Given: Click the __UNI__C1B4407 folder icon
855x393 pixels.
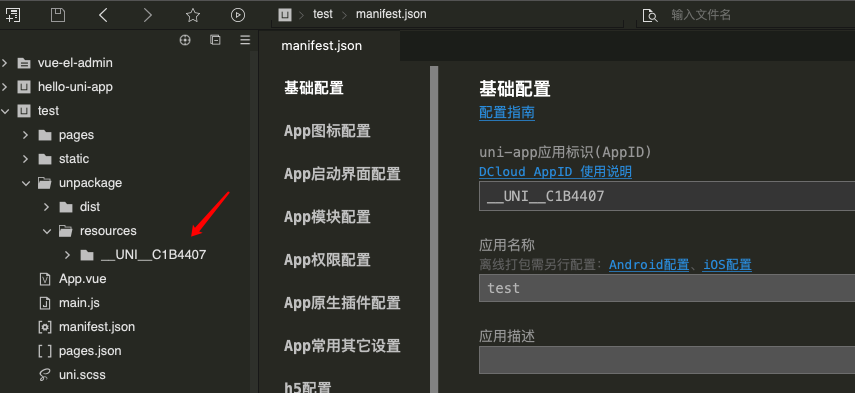Looking at the screenshot, I should (x=87, y=255).
